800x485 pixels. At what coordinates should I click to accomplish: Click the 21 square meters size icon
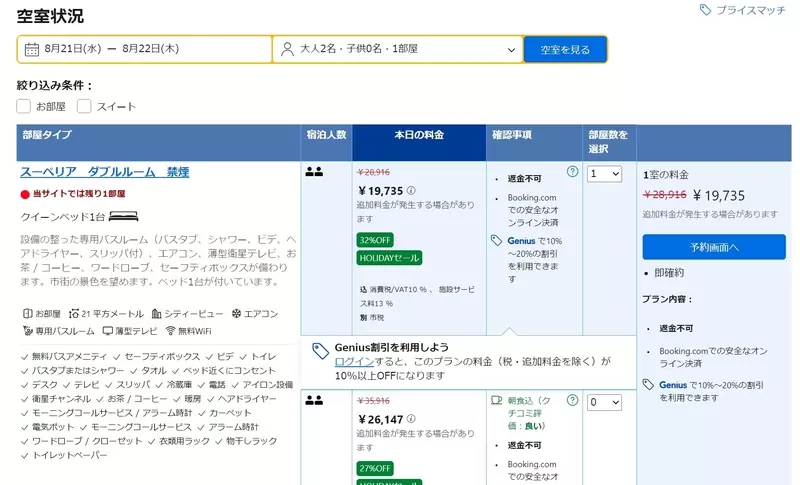pos(74,314)
